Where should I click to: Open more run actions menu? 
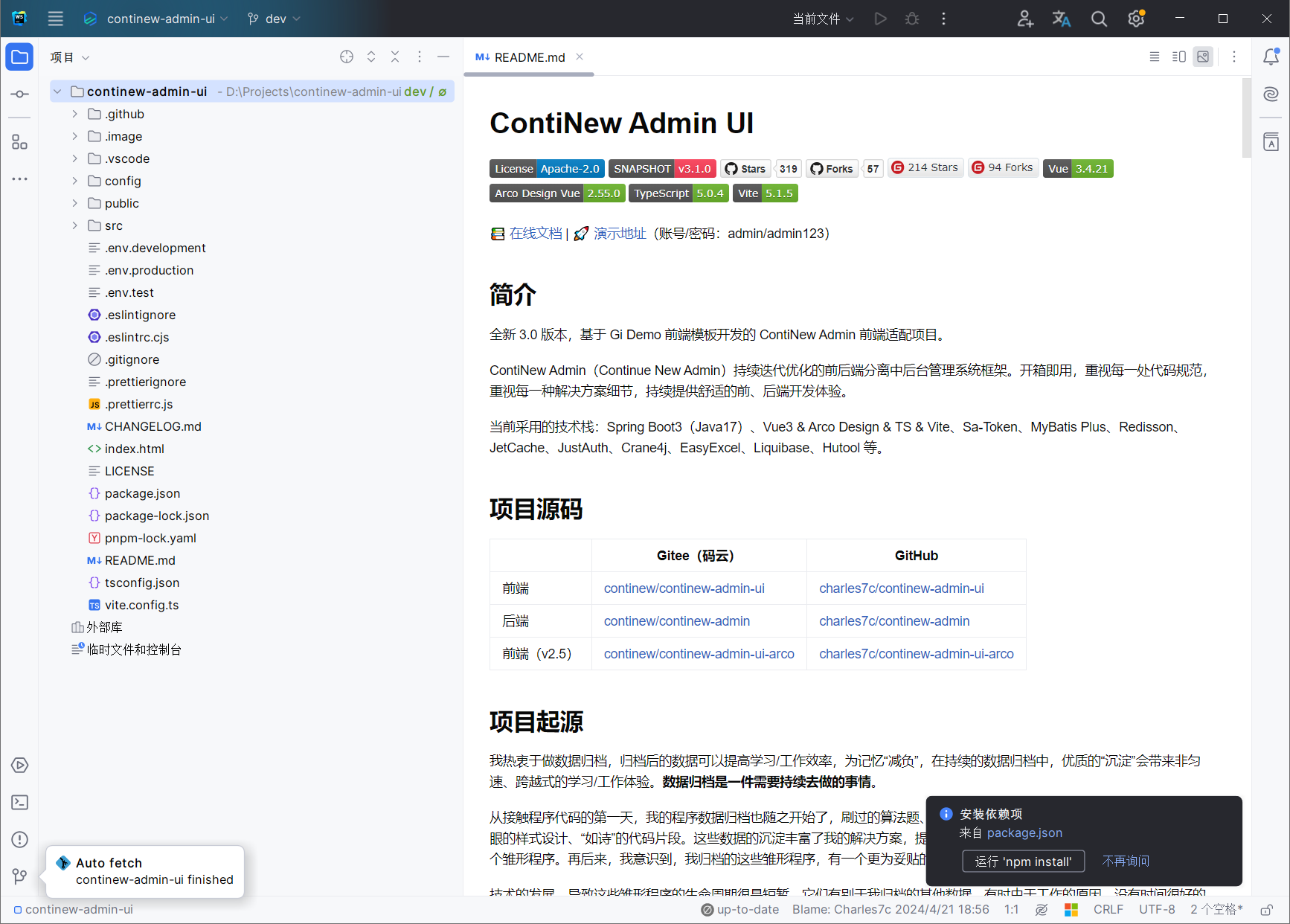tap(943, 19)
